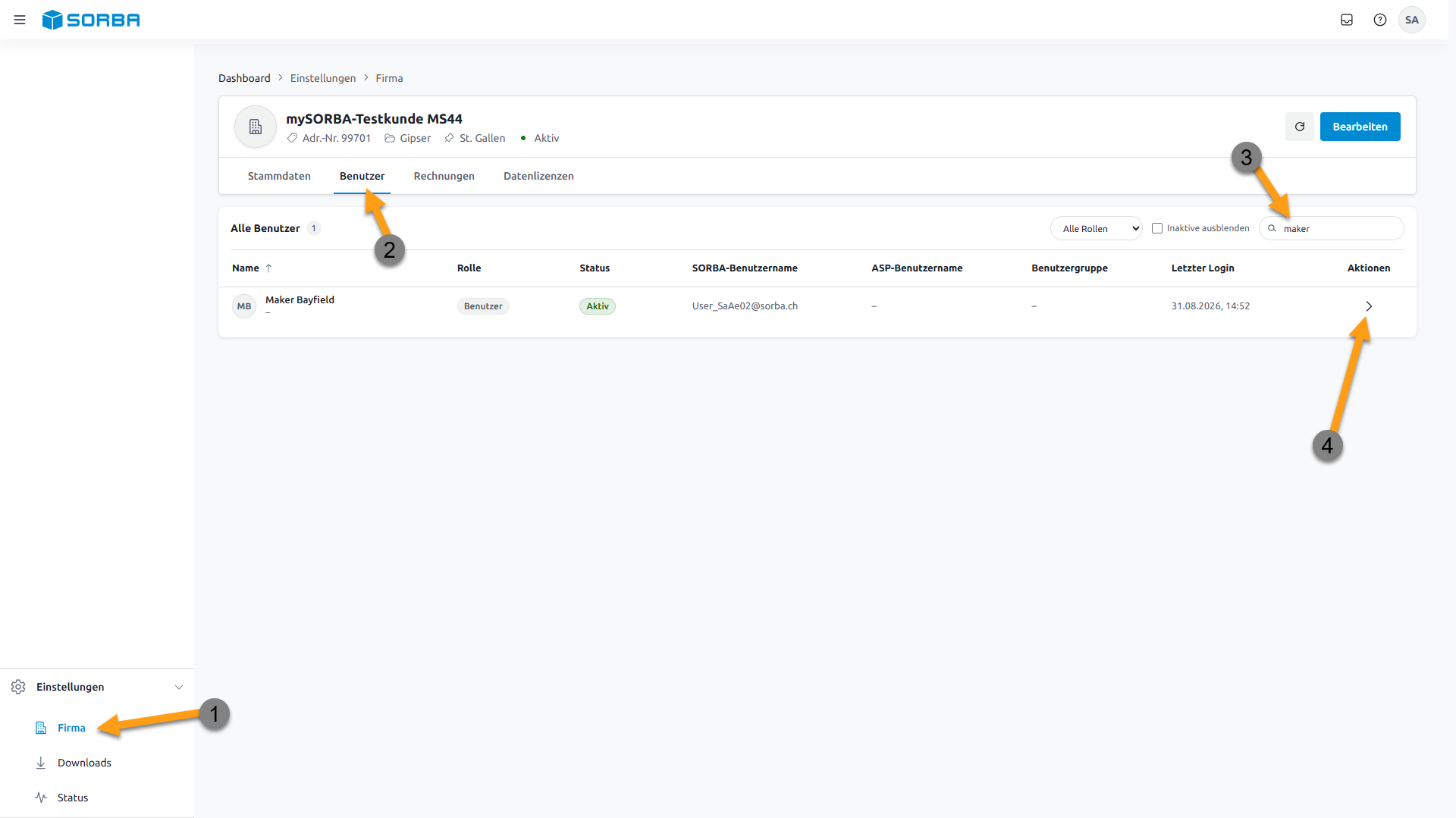Click the St. Gallen pin icon
The width and height of the screenshot is (1456, 818).
[449, 138]
